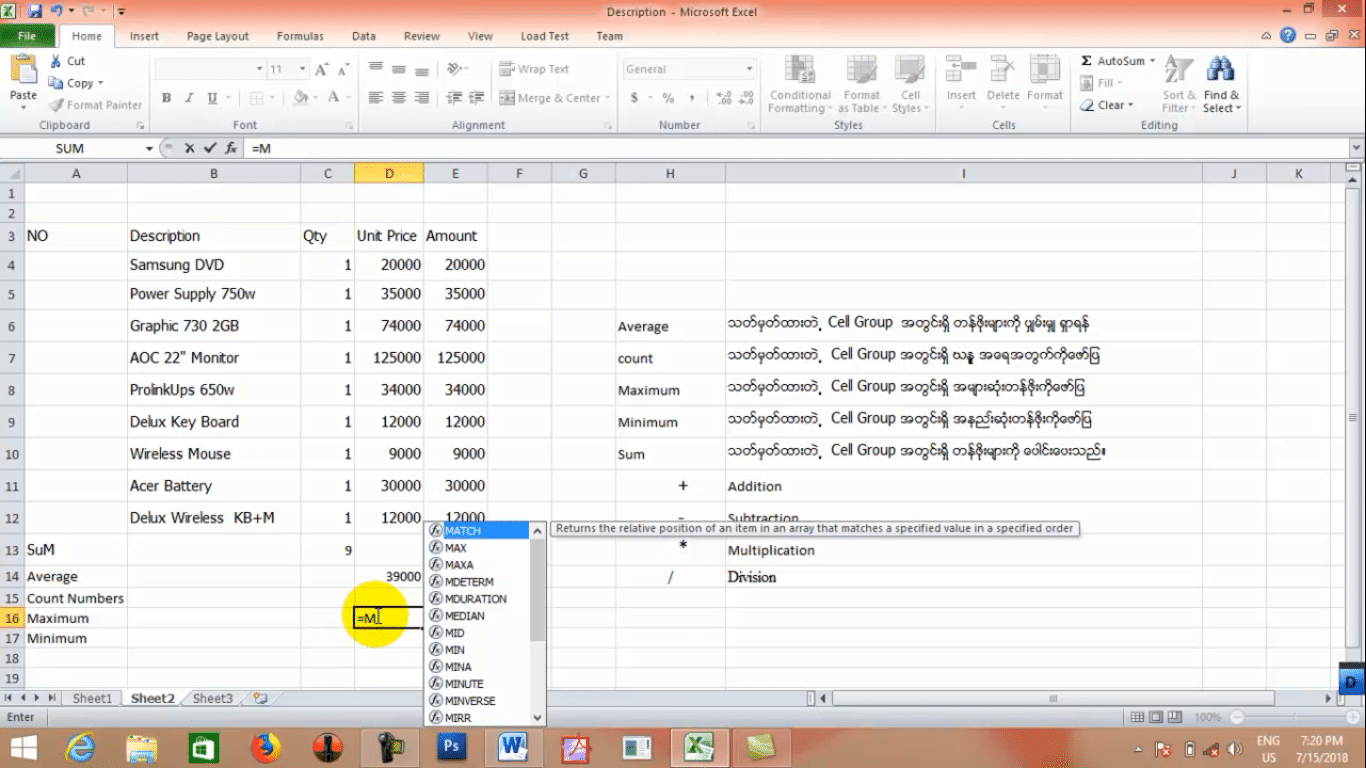1366x768 pixels.
Task: Open the AutoSum dropdown arrow
Action: click(x=1152, y=61)
